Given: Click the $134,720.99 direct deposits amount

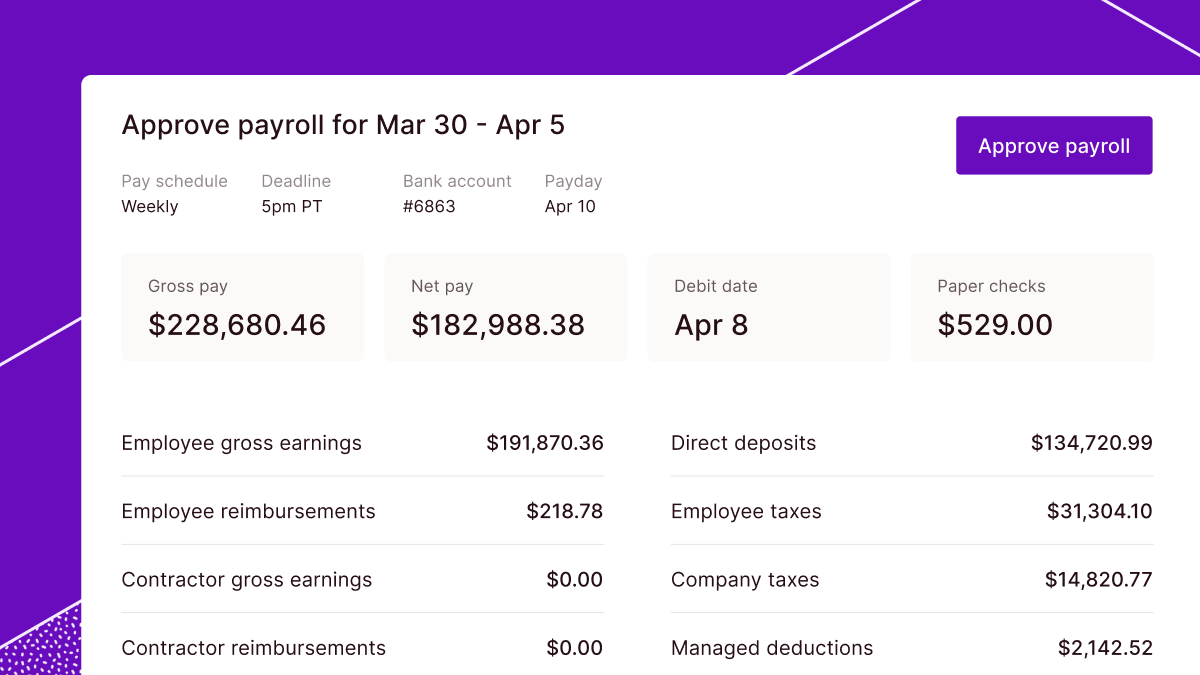Looking at the screenshot, I should [x=1091, y=443].
